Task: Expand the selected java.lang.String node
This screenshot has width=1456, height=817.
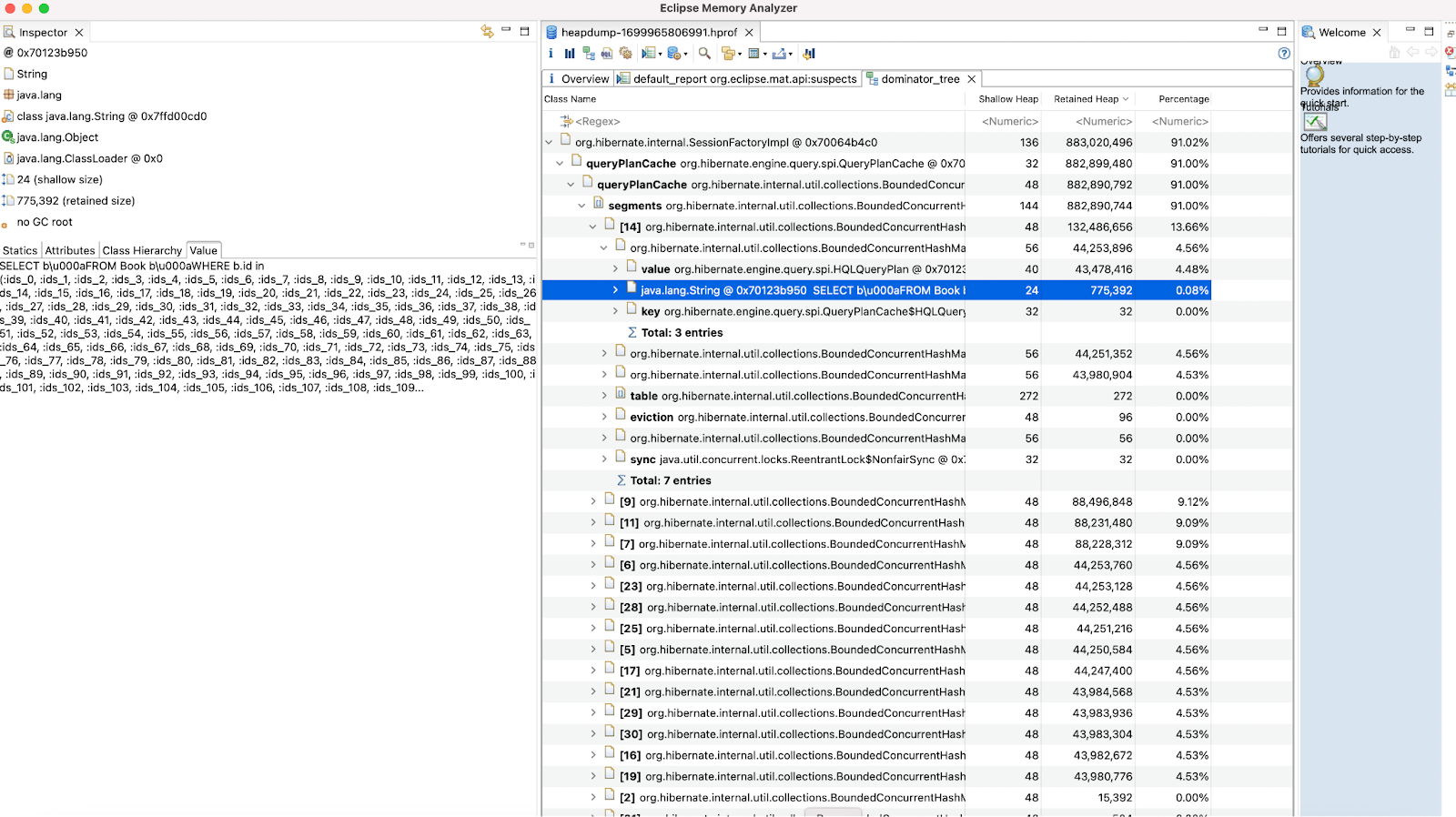Action: [615, 290]
